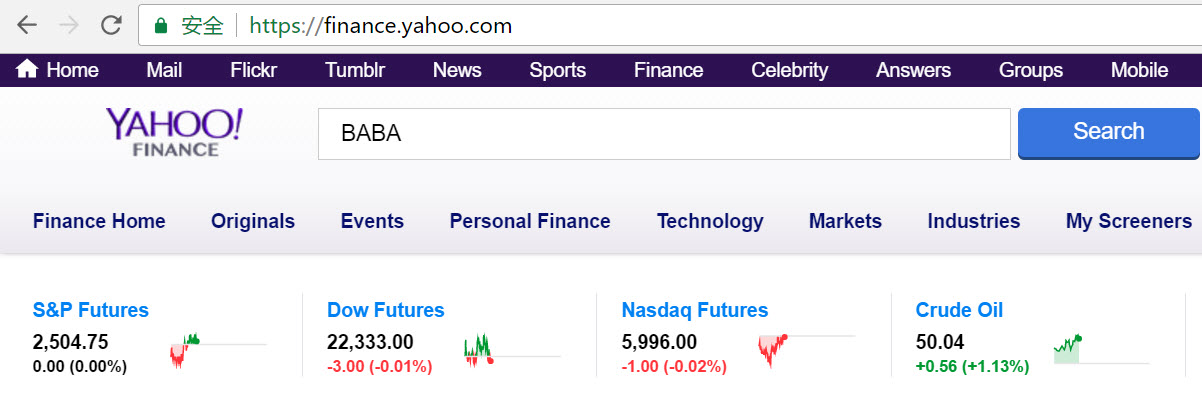
Task: Open the Markets navigation tab
Action: (845, 221)
